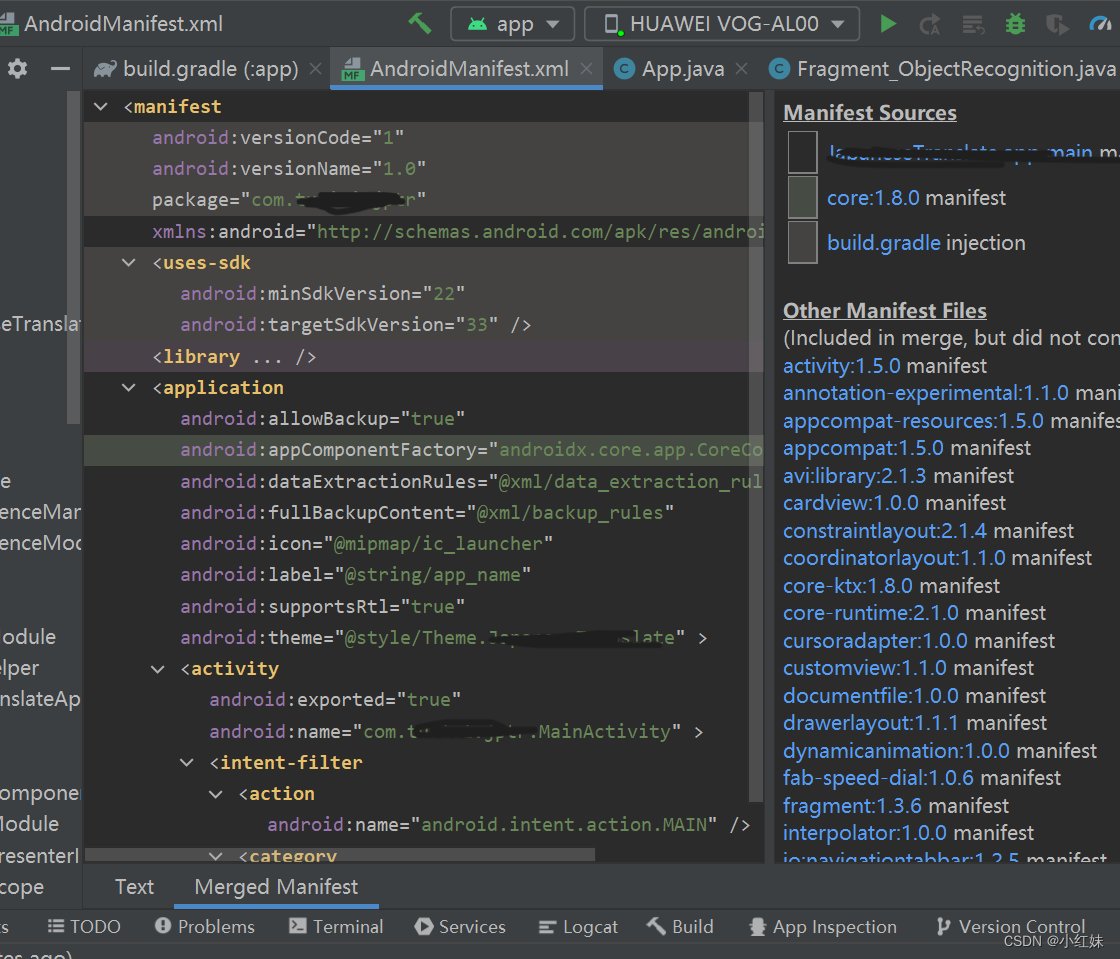This screenshot has width=1120, height=959.
Task: Open the settings gear in side panel
Action: (17, 69)
